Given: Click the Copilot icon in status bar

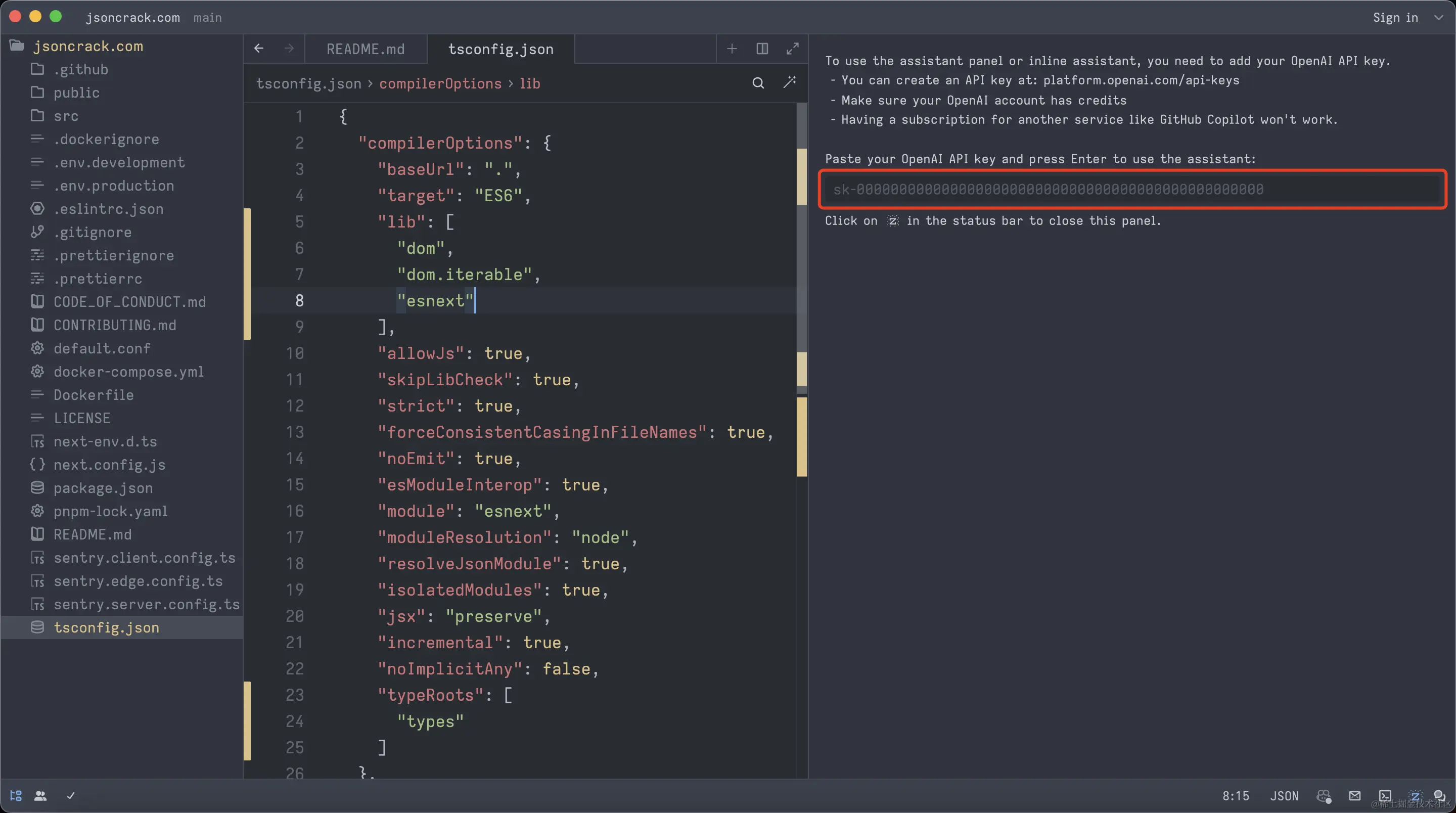Looking at the screenshot, I should [1324, 796].
